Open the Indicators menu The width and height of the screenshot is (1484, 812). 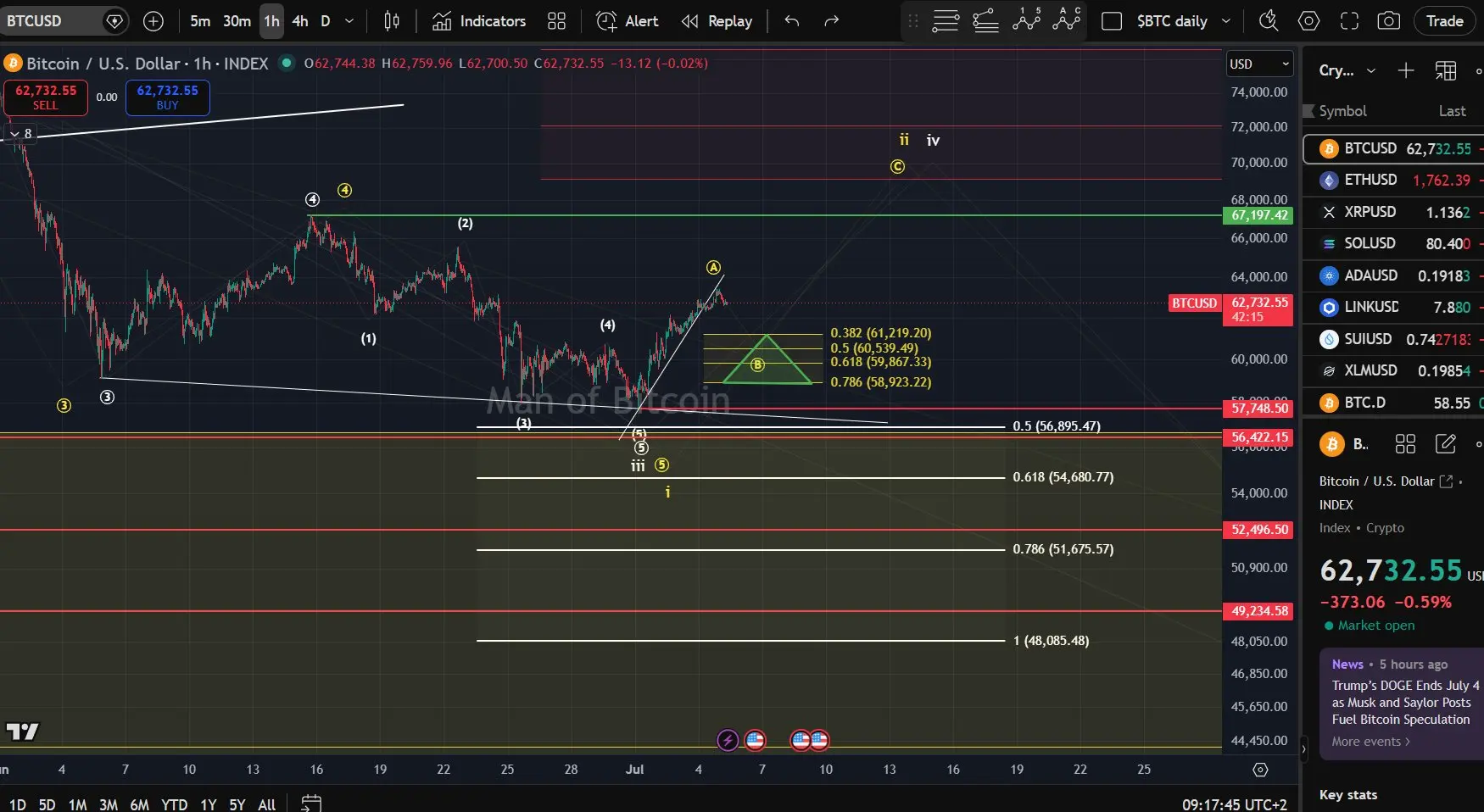(479, 21)
